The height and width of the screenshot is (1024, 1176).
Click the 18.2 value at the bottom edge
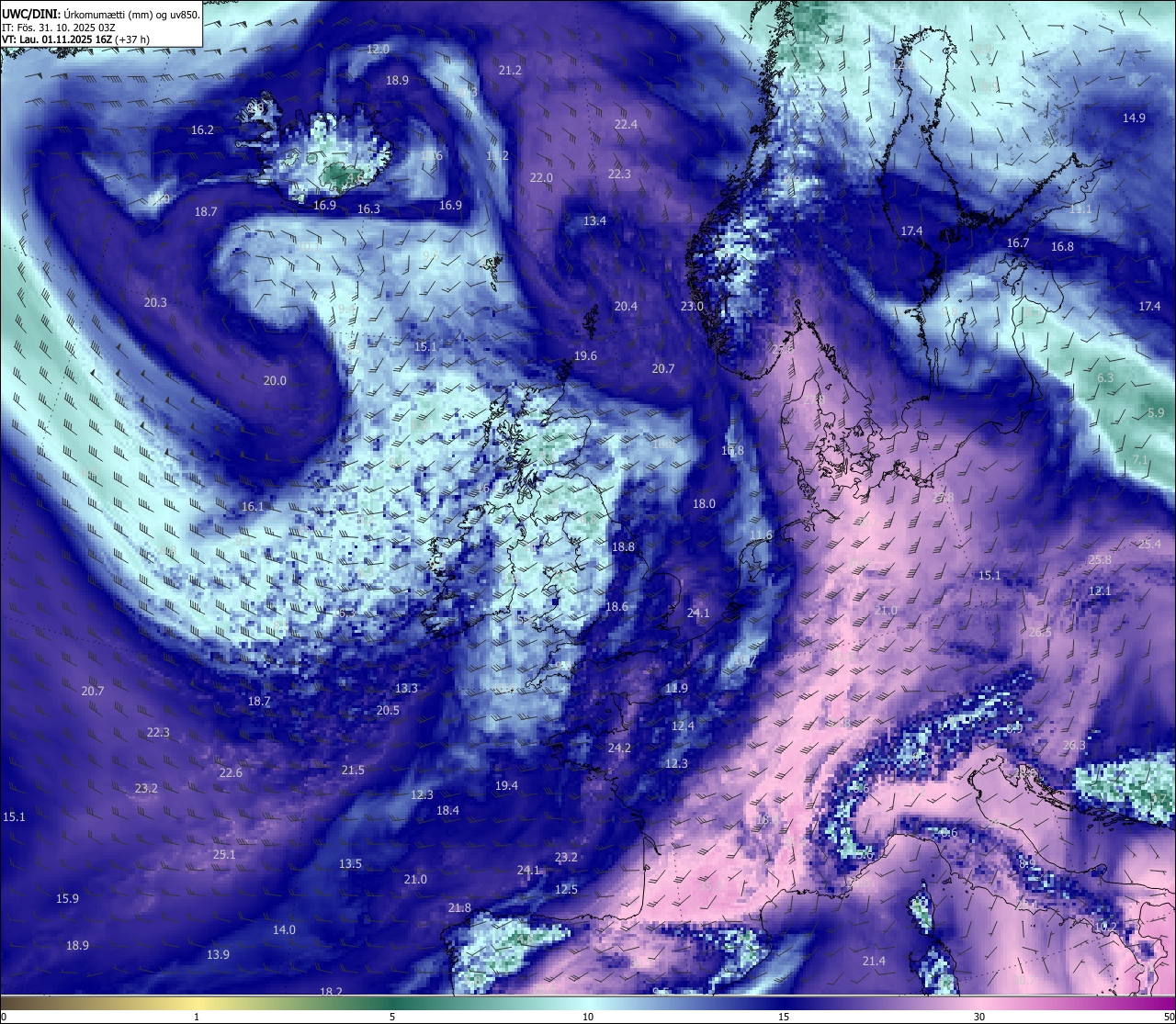[331, 991]
